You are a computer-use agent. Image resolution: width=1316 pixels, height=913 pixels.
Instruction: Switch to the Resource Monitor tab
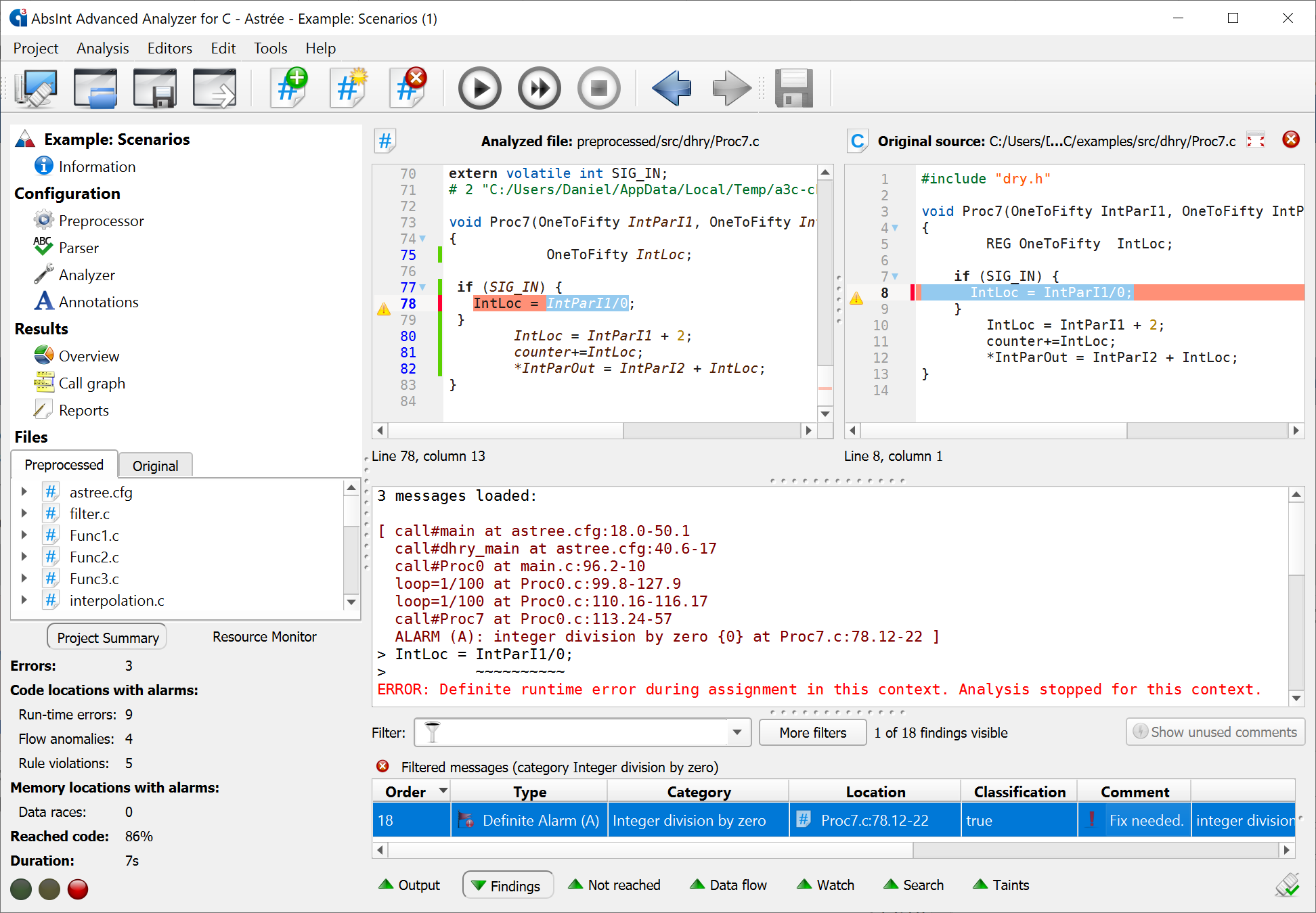point(264,637)
